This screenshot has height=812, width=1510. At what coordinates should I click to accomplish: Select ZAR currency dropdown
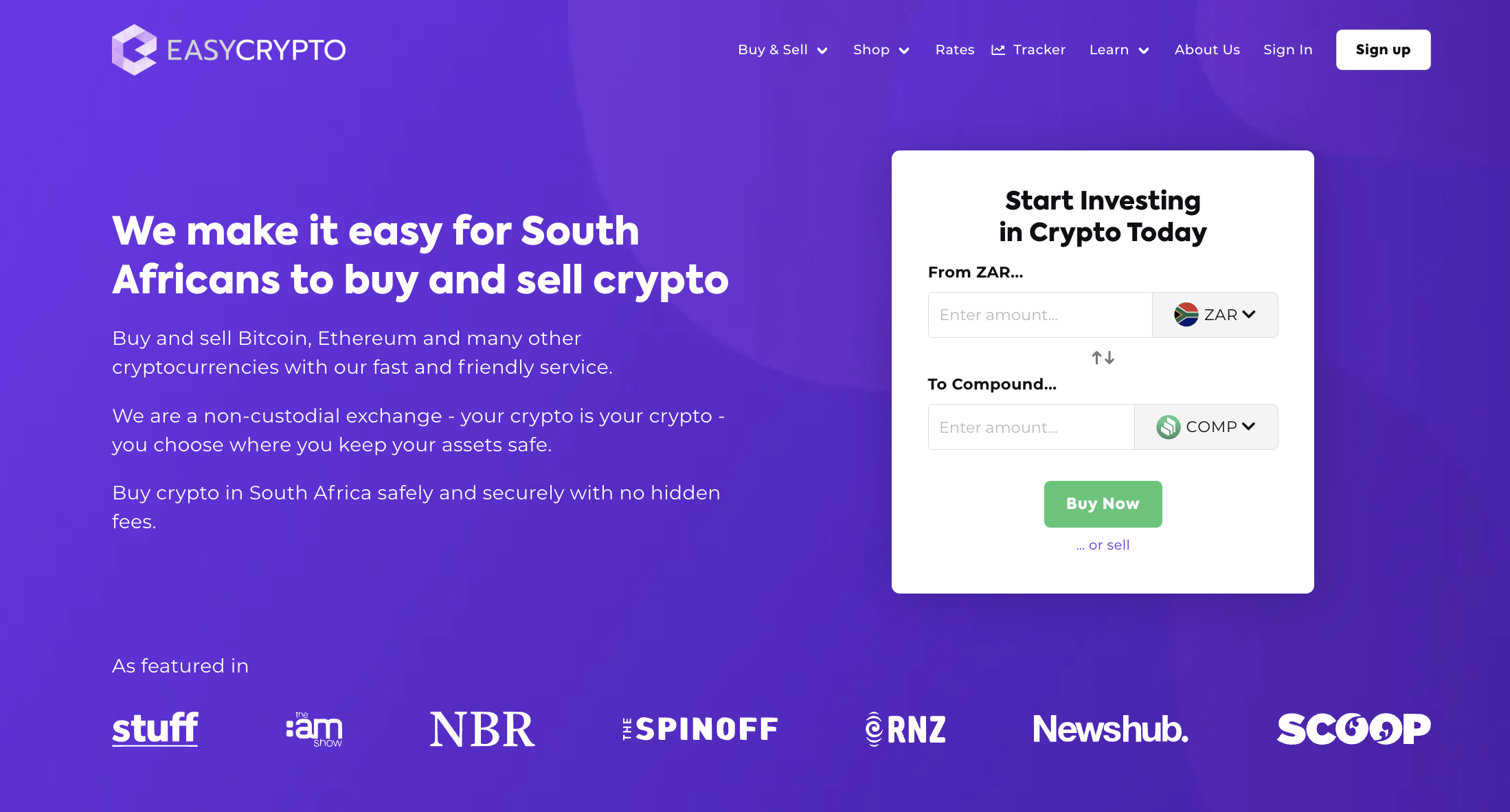pos(1213,315)
